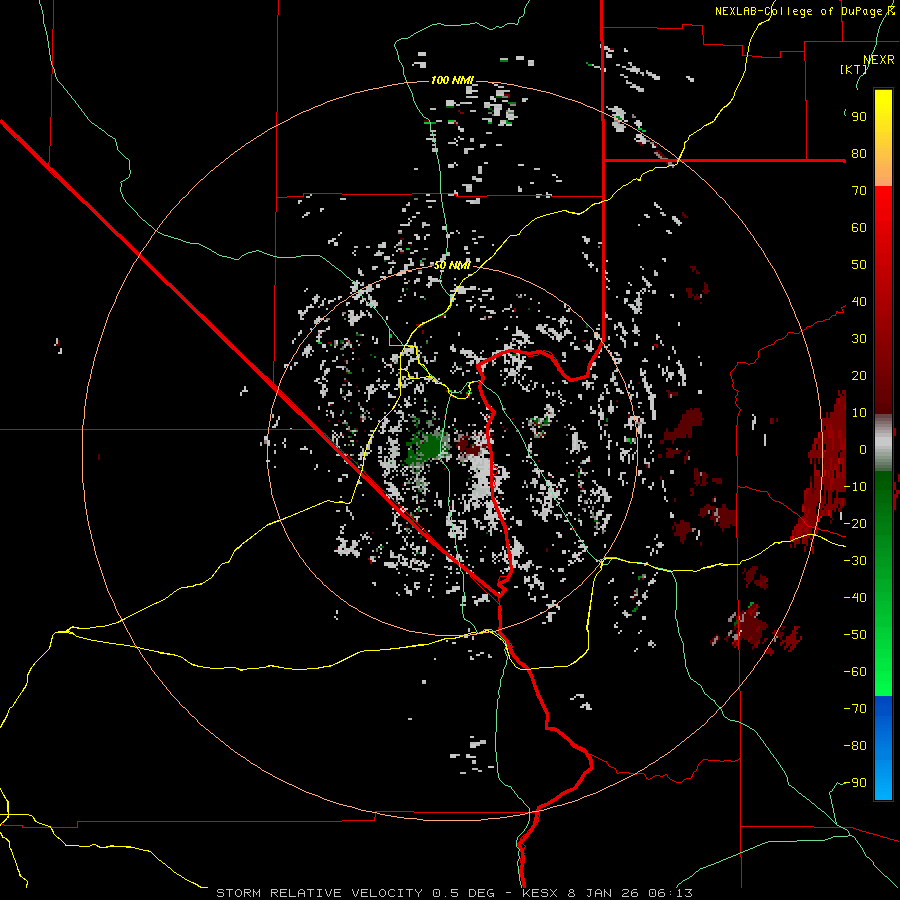Click the 100 NMI range ring label
Screen dimensions: 900x900
(x=452, y=80)
